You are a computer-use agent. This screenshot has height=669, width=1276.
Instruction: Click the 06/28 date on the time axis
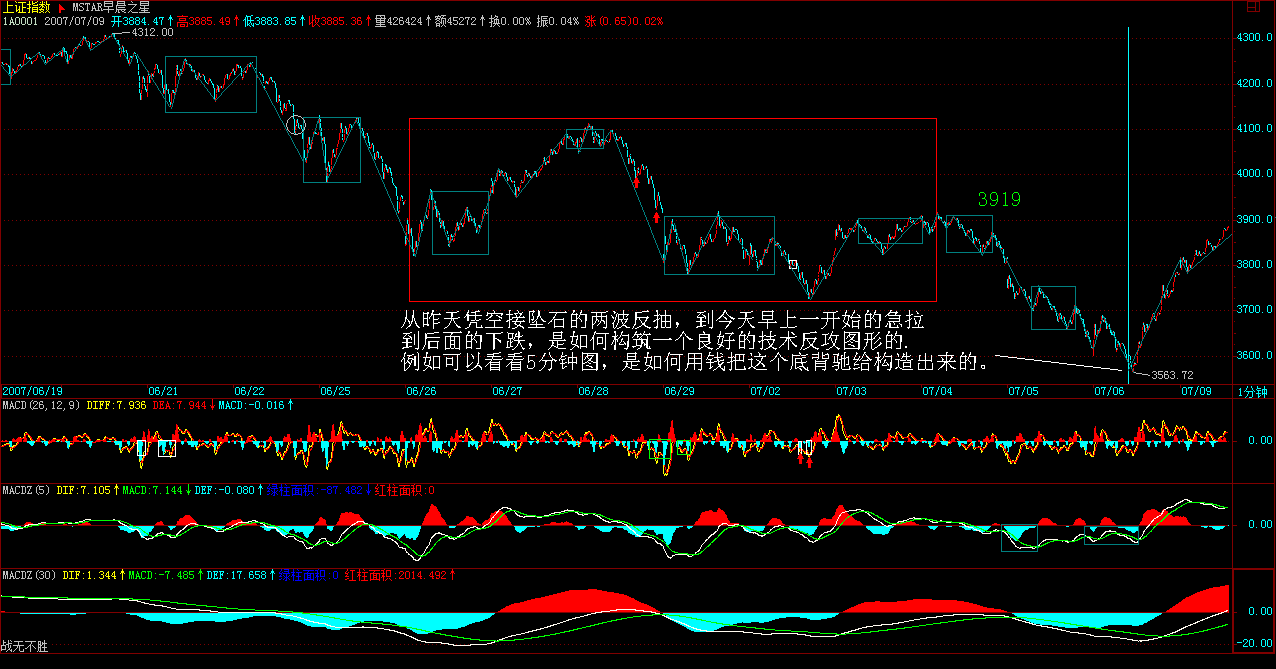[x=593, y=391]
